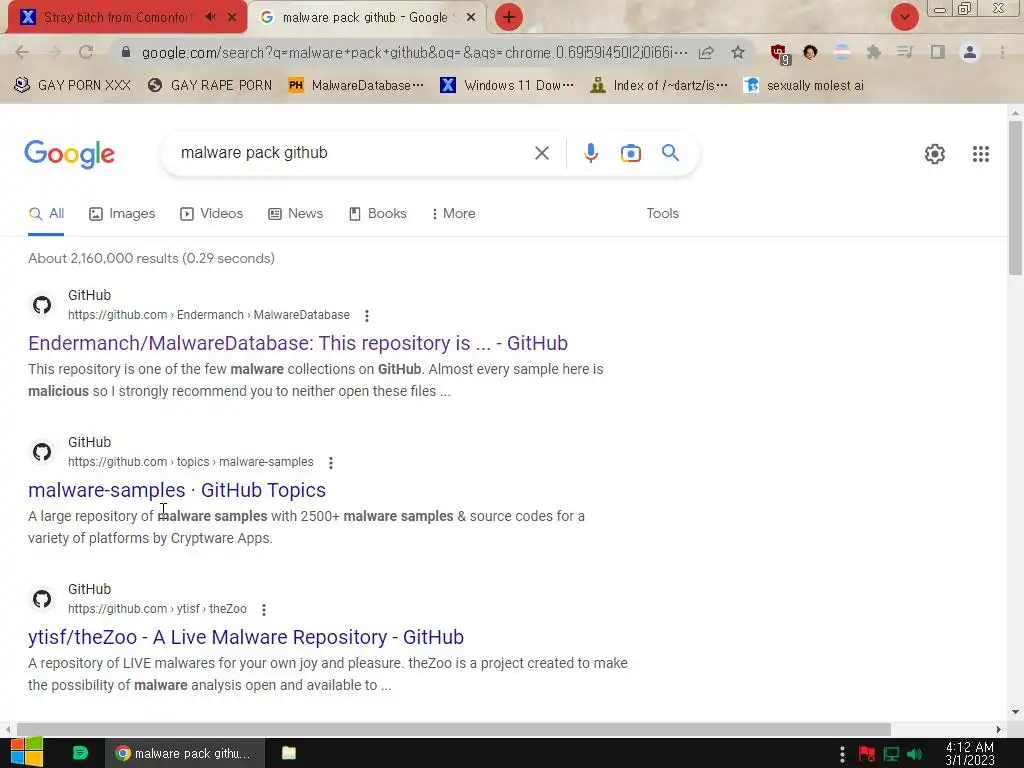Switch to the Books tab
Viewport: 1024px width, 768px height.
coord(377,214)
